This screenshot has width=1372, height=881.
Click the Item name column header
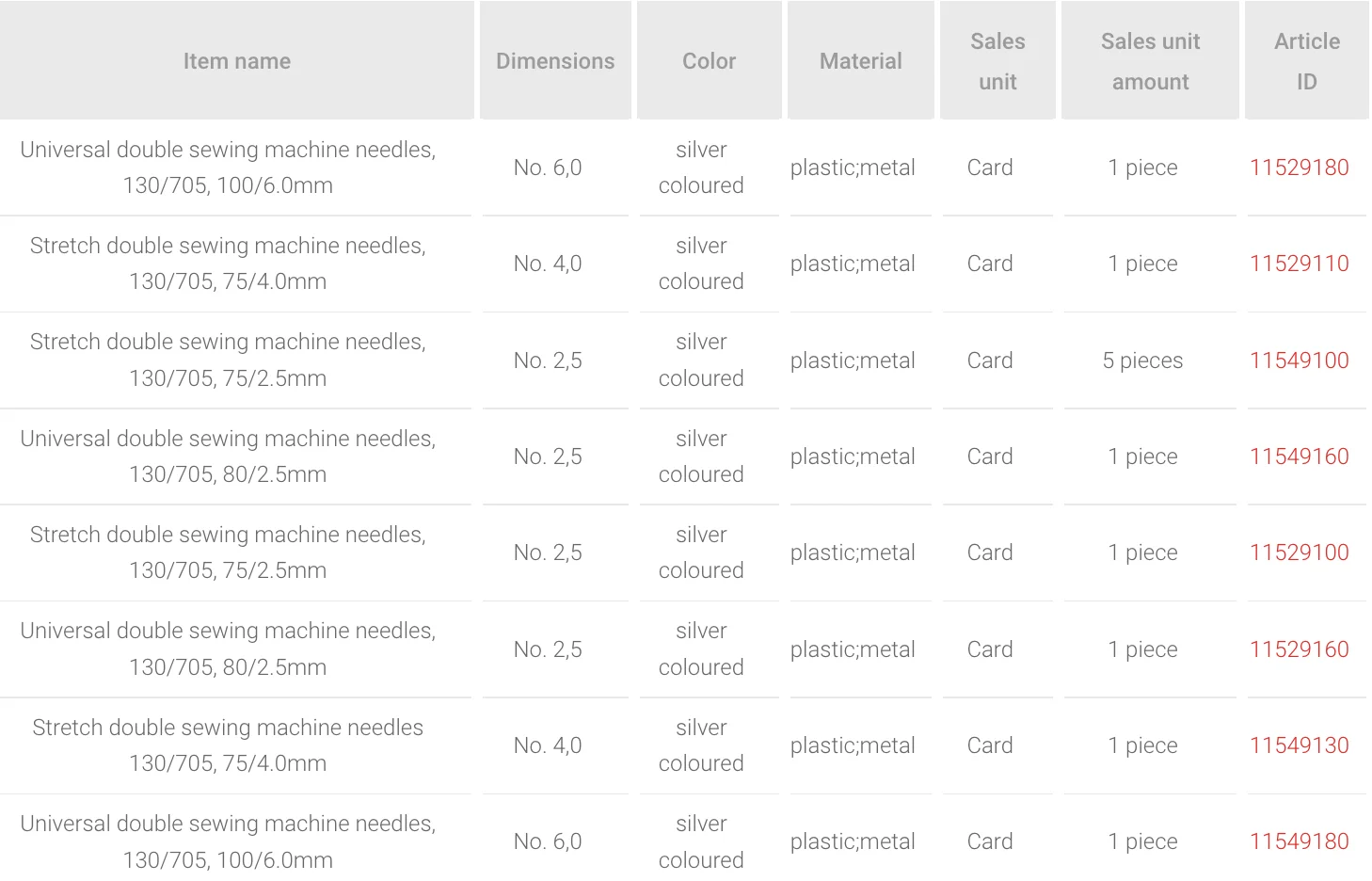[x=237, y=61]
